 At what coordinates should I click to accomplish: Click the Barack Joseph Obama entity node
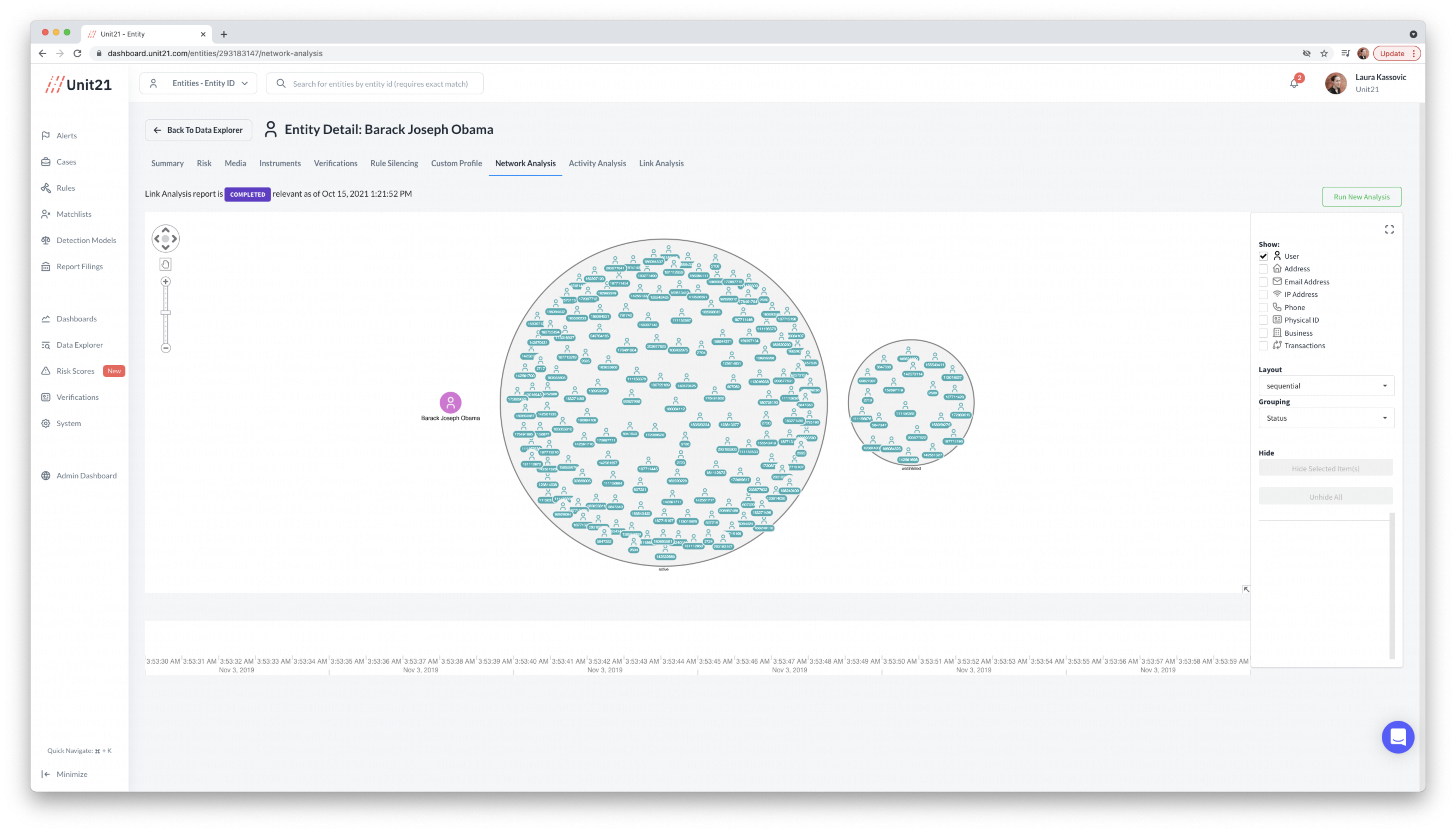click(450, 402)
